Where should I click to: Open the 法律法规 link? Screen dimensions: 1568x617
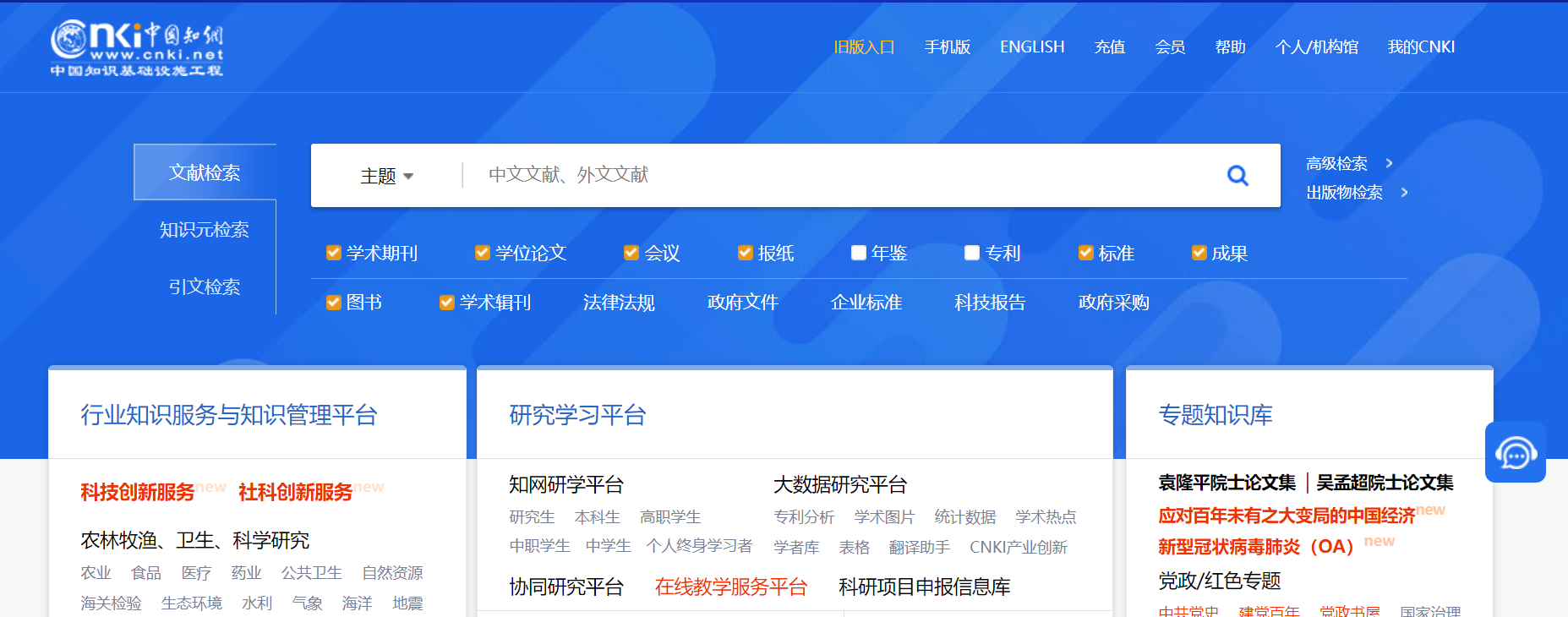point(619,303)
